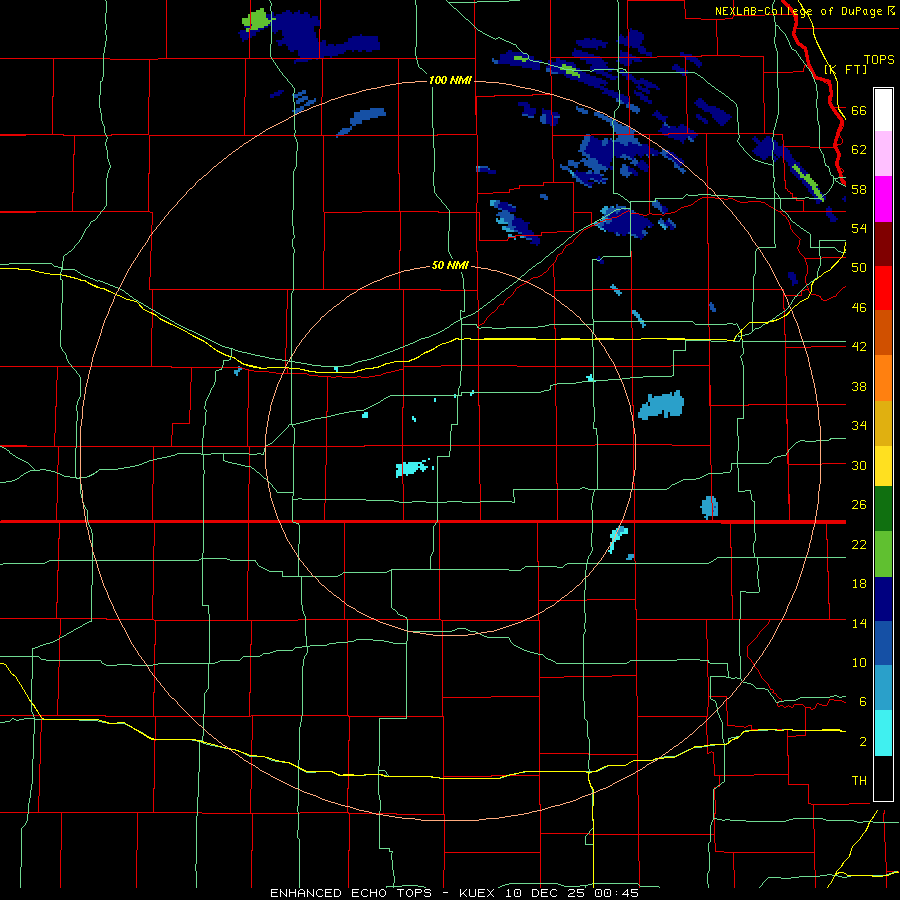The height and width of the screenshot is (900, 900).
Task: Click the white swatch in the tops legend
Action: (x=883, y=110)
